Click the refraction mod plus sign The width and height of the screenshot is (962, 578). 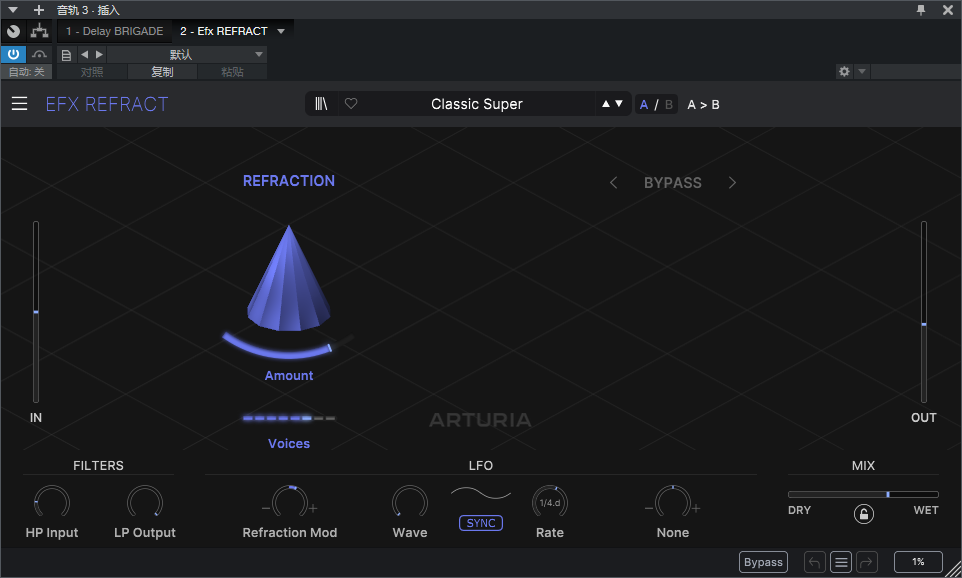pyautogui.click(x=313, y=508)
